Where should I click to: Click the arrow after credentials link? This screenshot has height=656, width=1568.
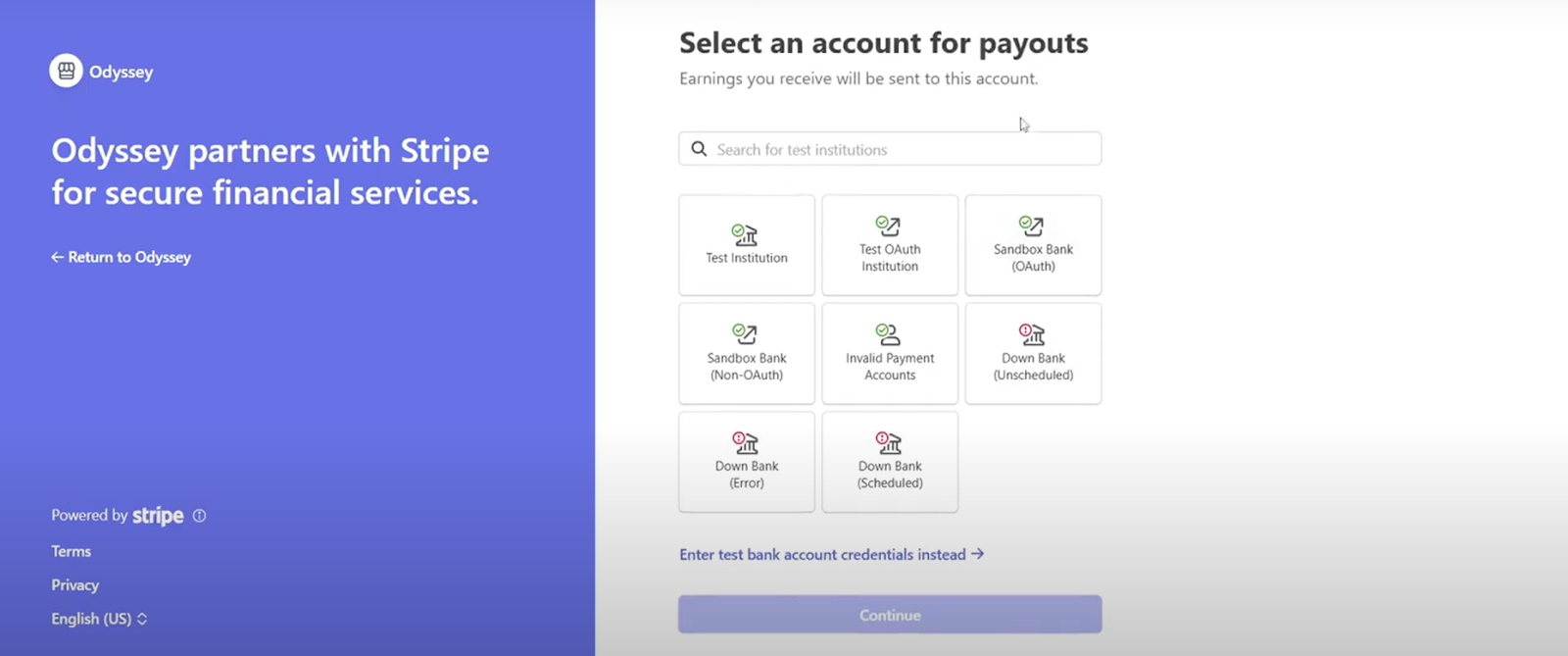click(x=977, y=554)
